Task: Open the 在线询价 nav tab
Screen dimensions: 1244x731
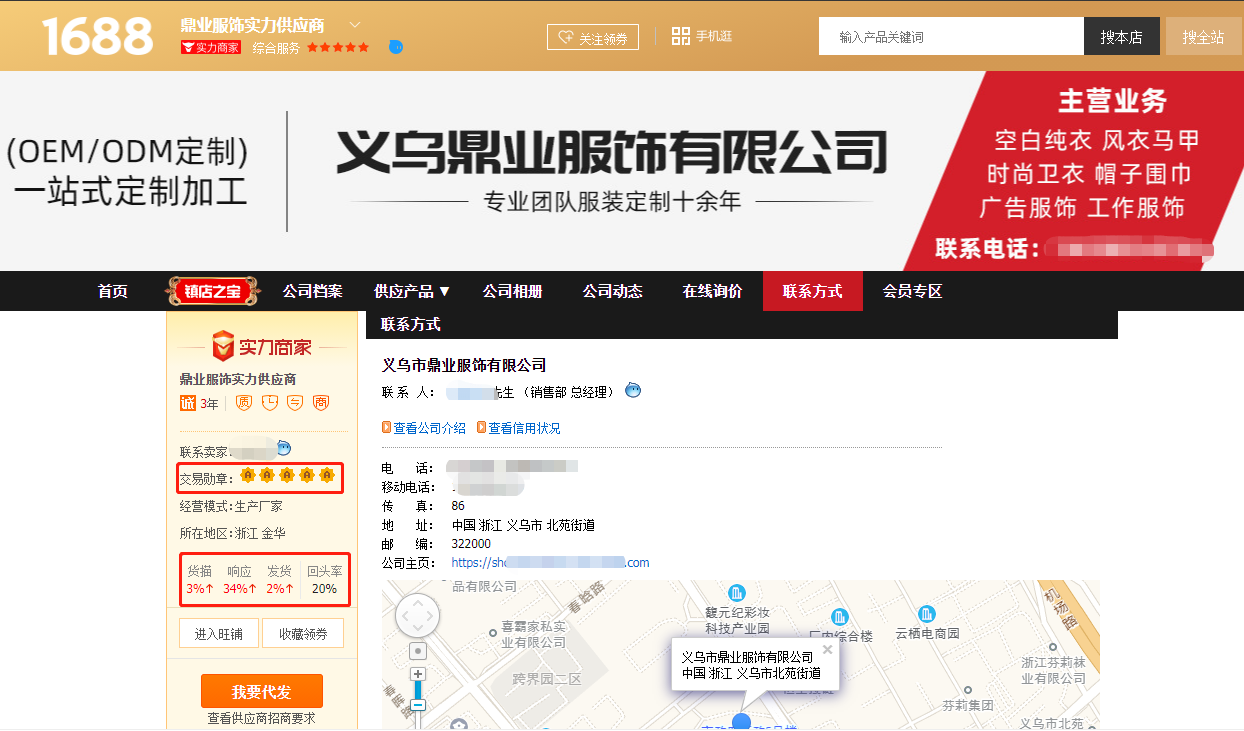Action: point(712,291)
